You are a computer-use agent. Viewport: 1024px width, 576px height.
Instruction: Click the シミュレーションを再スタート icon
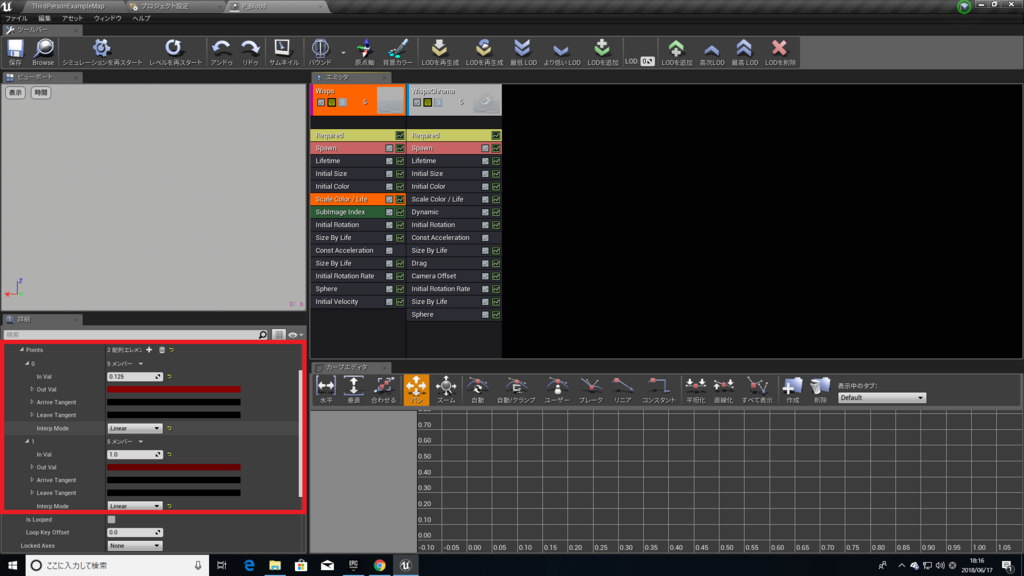(102, 52)
